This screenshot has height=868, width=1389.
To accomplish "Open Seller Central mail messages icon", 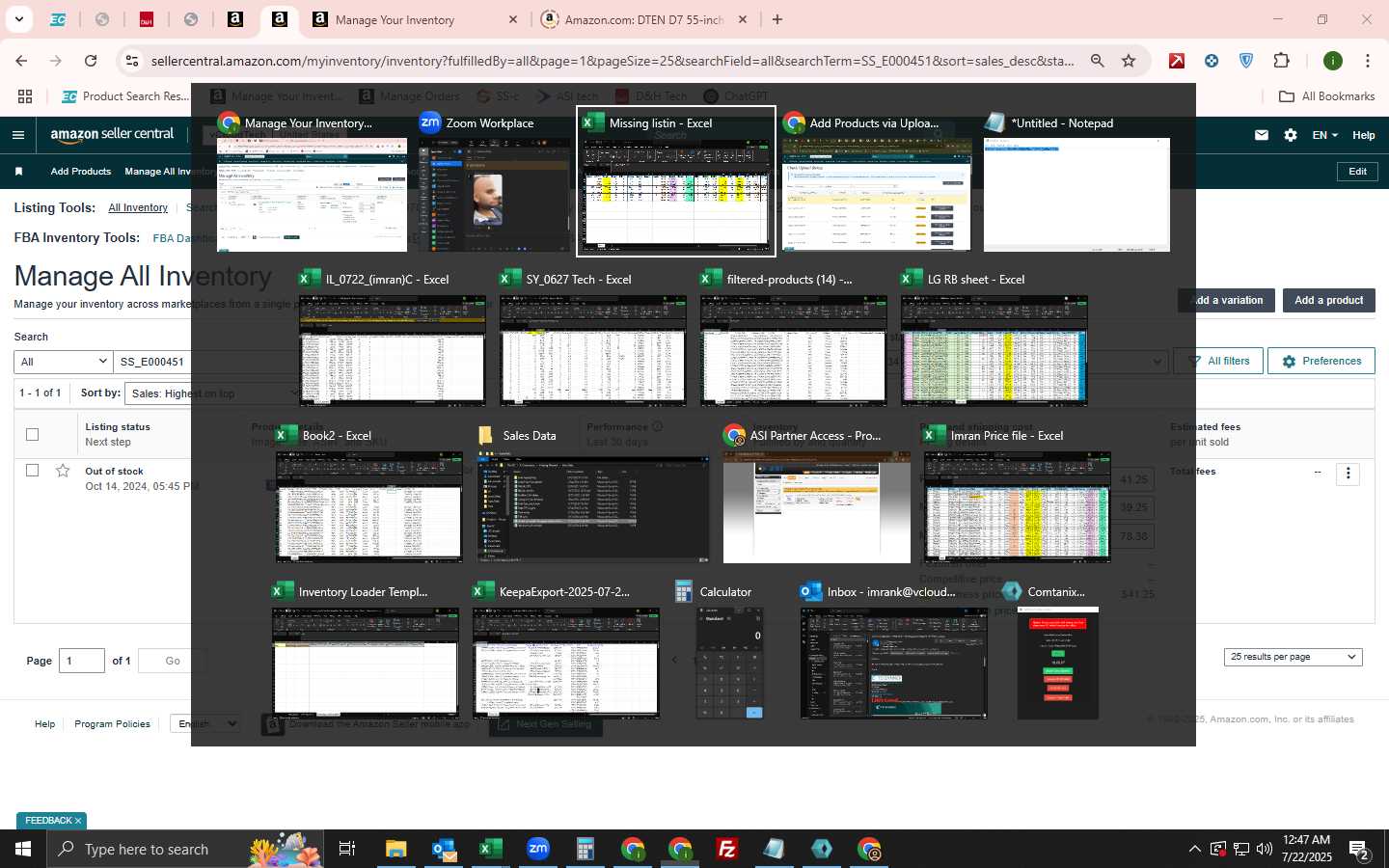I will point(1262,135).
